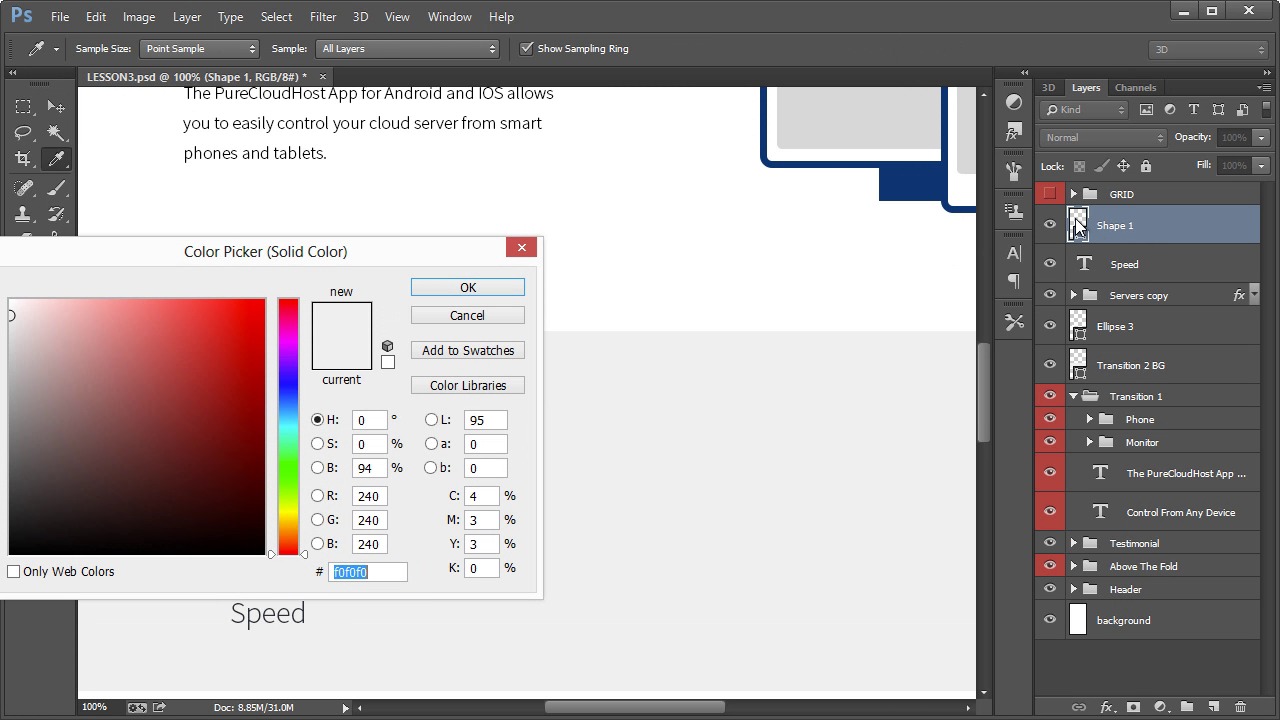Screen dimensions: 1280x720
Task: Enable Only Web Colors checkbox
Action: click(14, 572)
